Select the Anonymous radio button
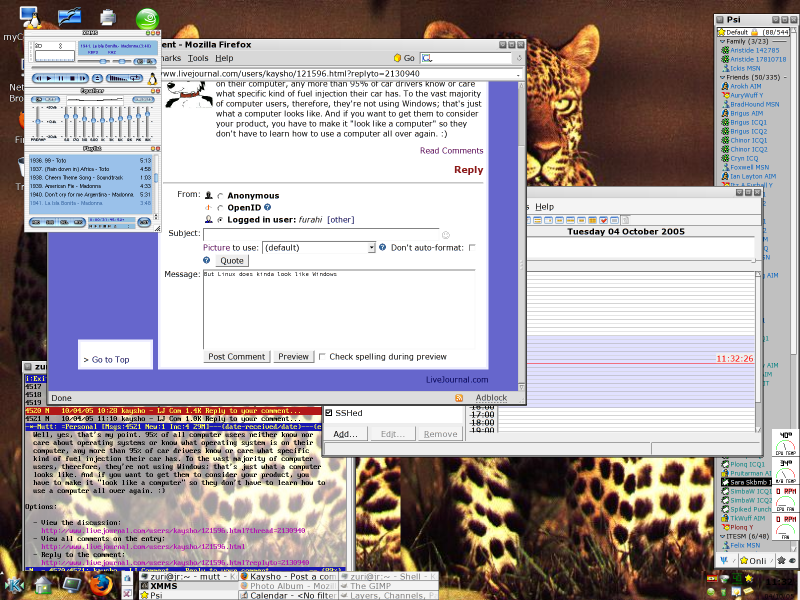Screen dimensions: 800x600 (x=219, y=194)
